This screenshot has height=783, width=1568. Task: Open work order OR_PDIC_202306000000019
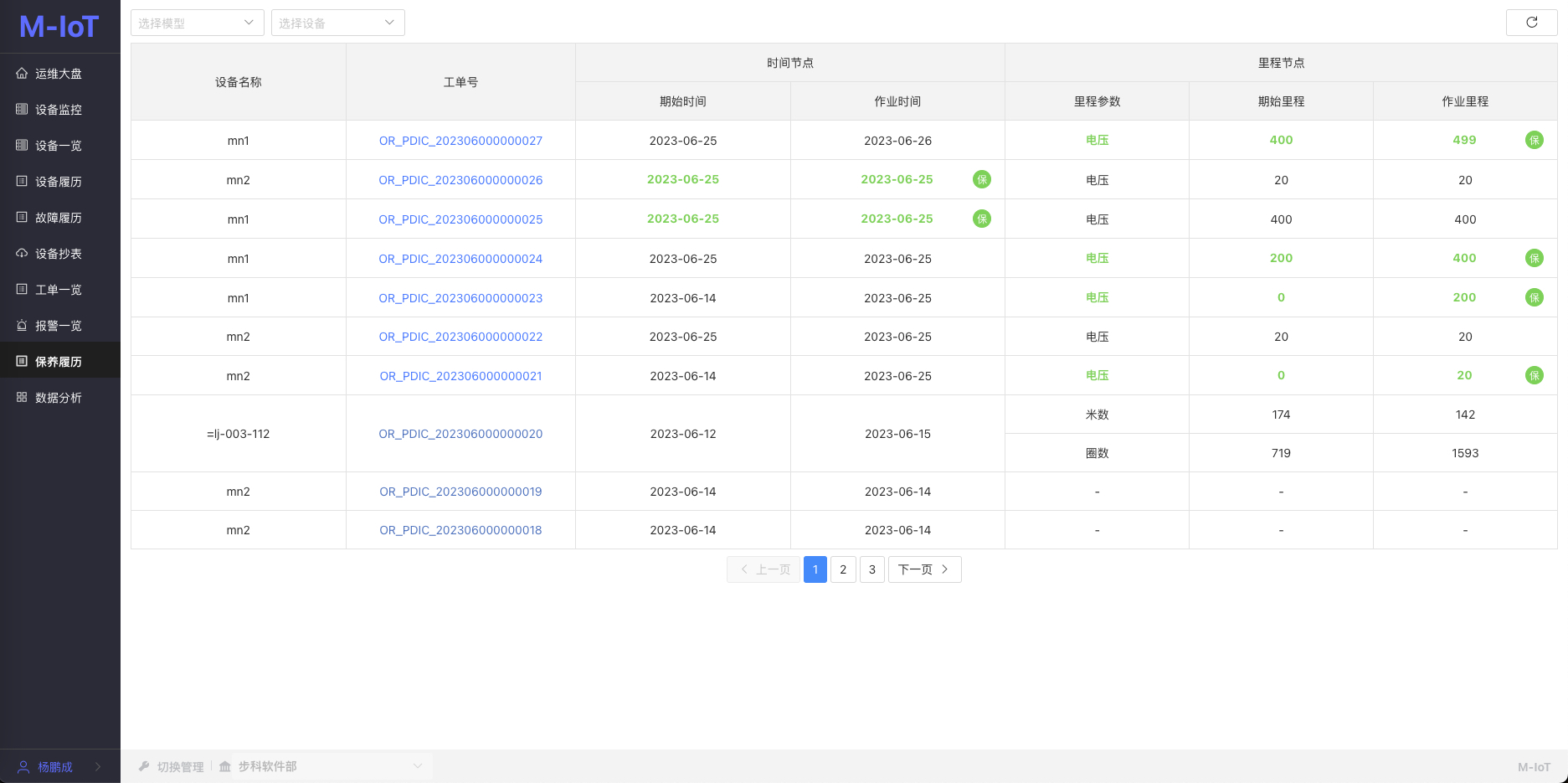tap(460, 492)
